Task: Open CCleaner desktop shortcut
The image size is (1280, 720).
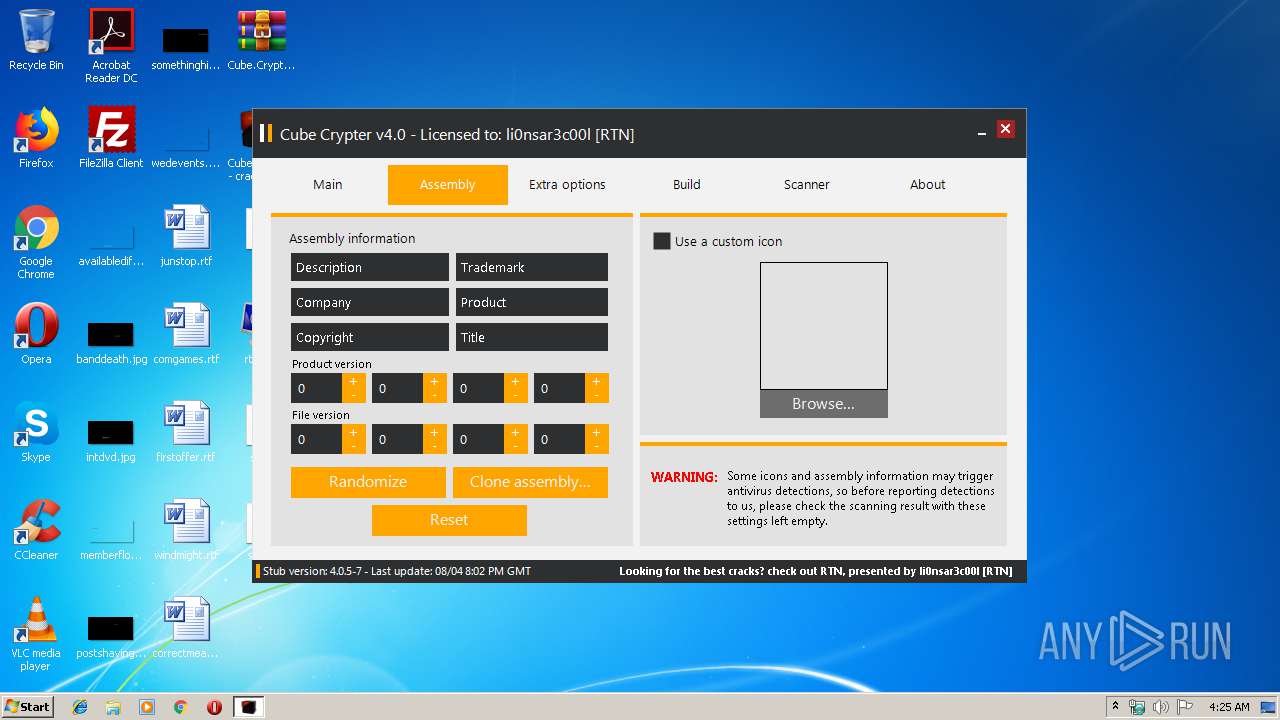Action: [36, 530]
